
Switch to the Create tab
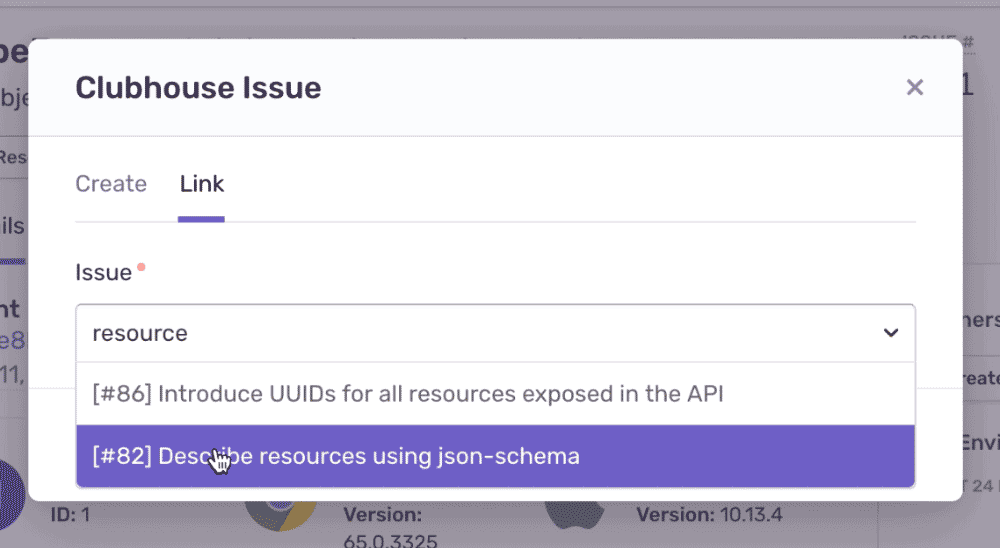111,184
